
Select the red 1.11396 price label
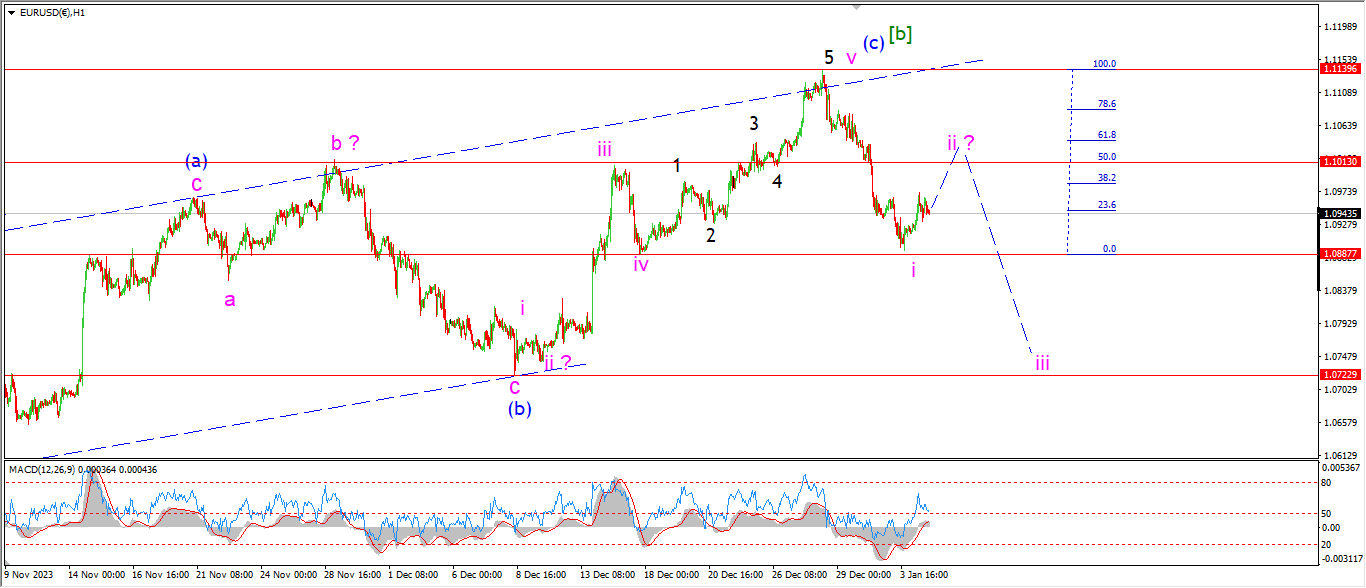[1339, 69]
